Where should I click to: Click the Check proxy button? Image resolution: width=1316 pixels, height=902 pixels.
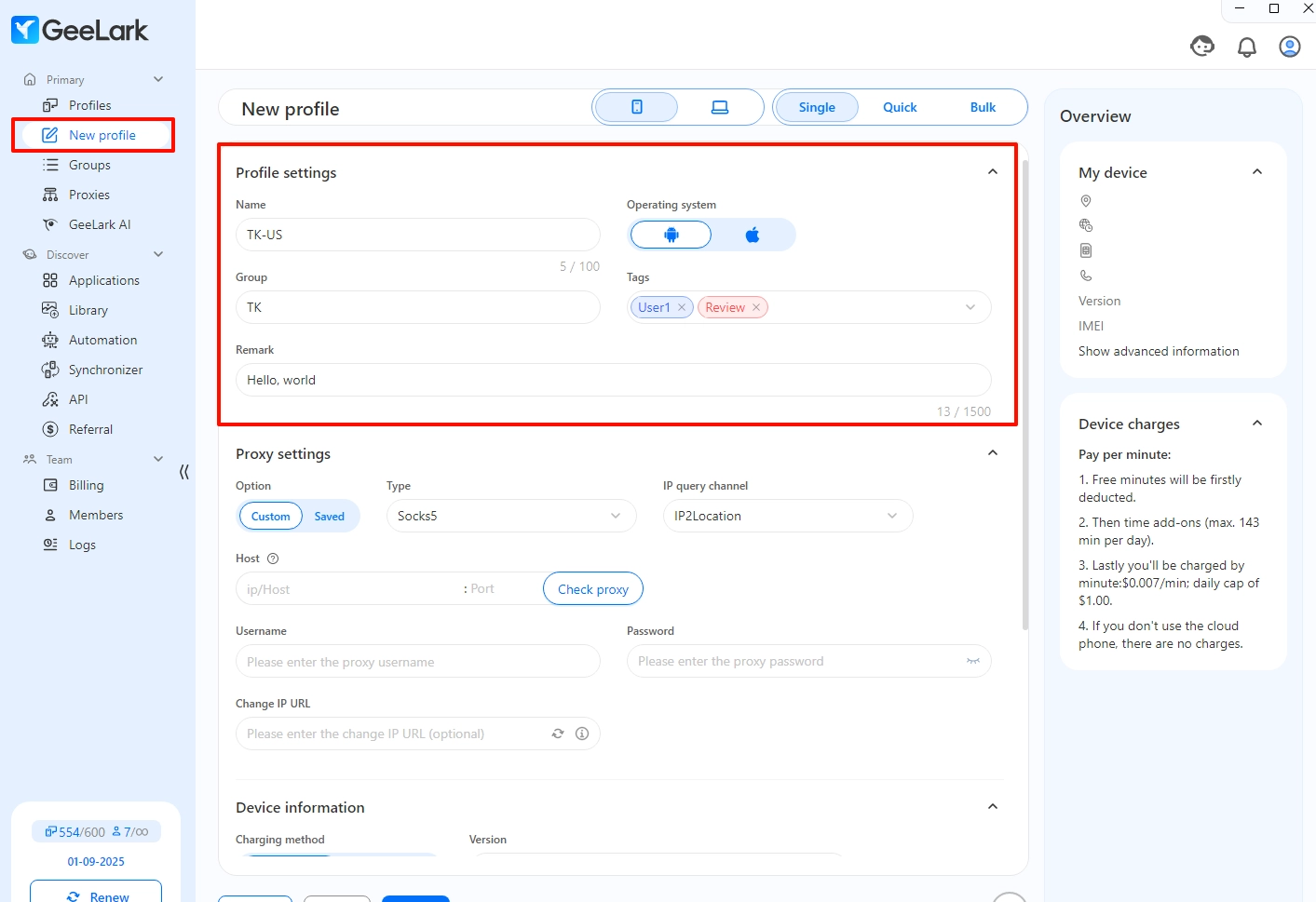tap(592, 589)
